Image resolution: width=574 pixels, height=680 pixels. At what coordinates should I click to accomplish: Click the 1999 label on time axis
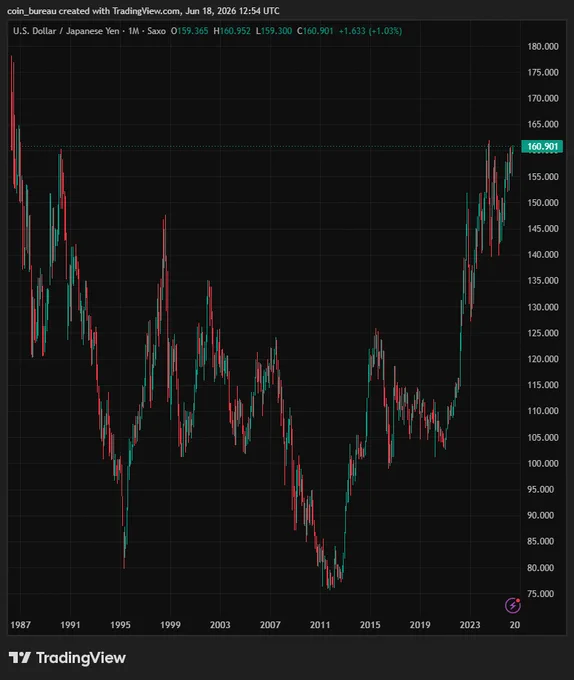pos(170,625)
